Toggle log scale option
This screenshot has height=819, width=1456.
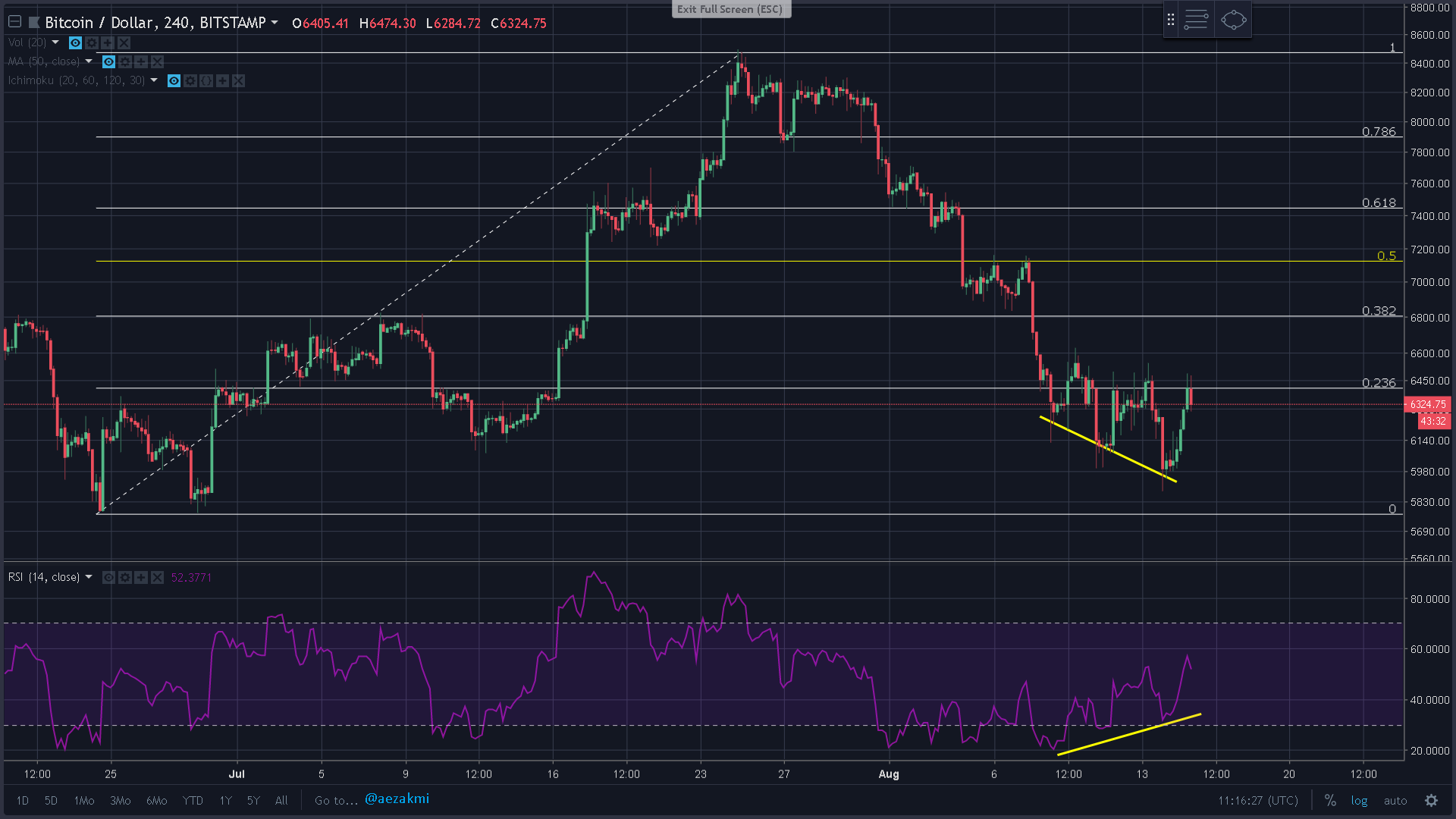tap(1359, 801)
